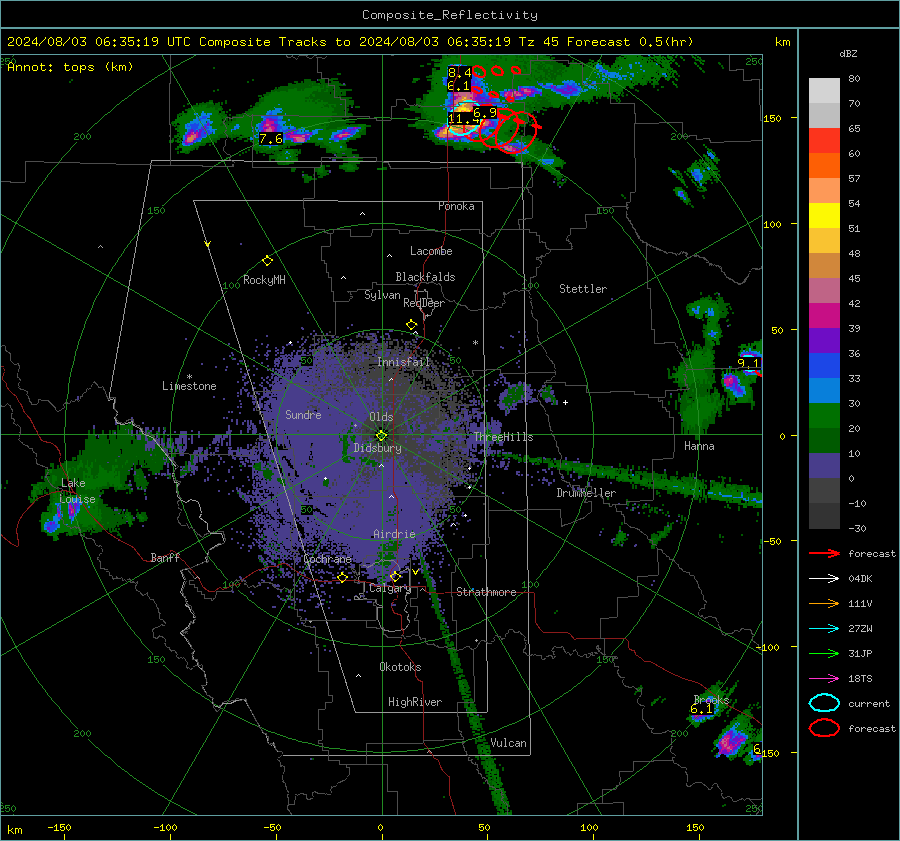900x841 pixels.
Task: Pick the purple swatch in dBZ scale
Action: (x=824, y=340)
